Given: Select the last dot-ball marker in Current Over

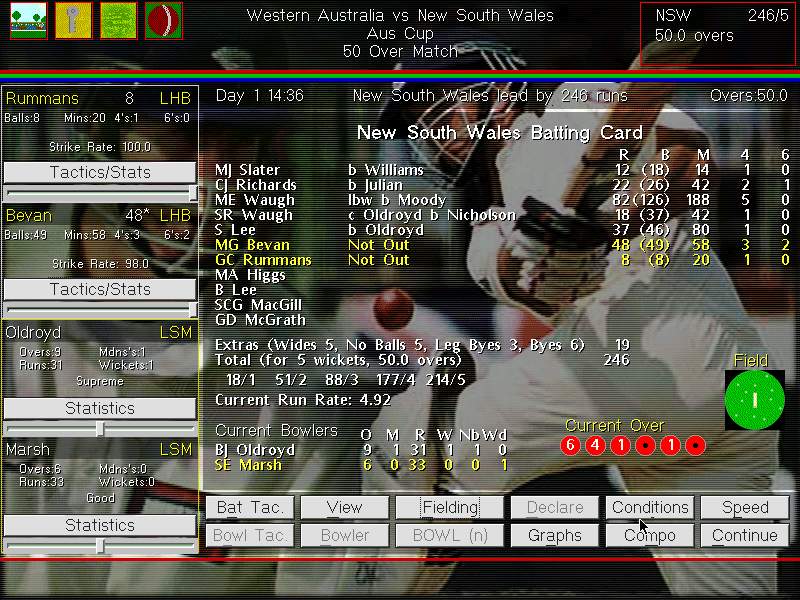Looking at the screenshot, I should (696, 445).
